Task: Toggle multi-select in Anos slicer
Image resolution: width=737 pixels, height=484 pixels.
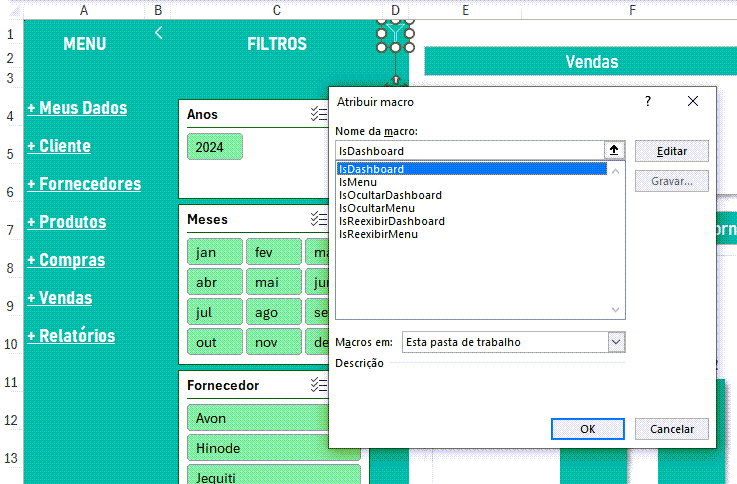Action: coord(319,115)
